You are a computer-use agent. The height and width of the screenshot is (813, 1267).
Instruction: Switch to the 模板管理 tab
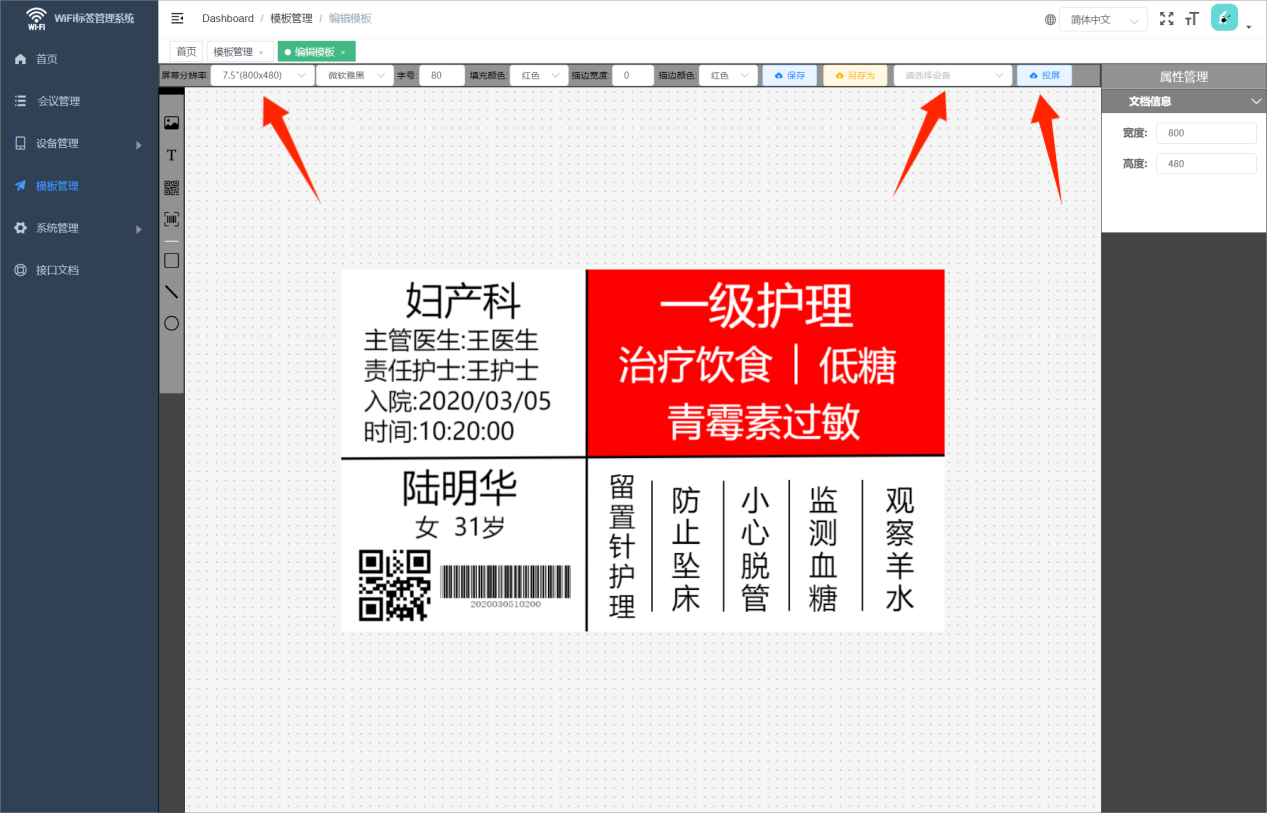[239, 51]
